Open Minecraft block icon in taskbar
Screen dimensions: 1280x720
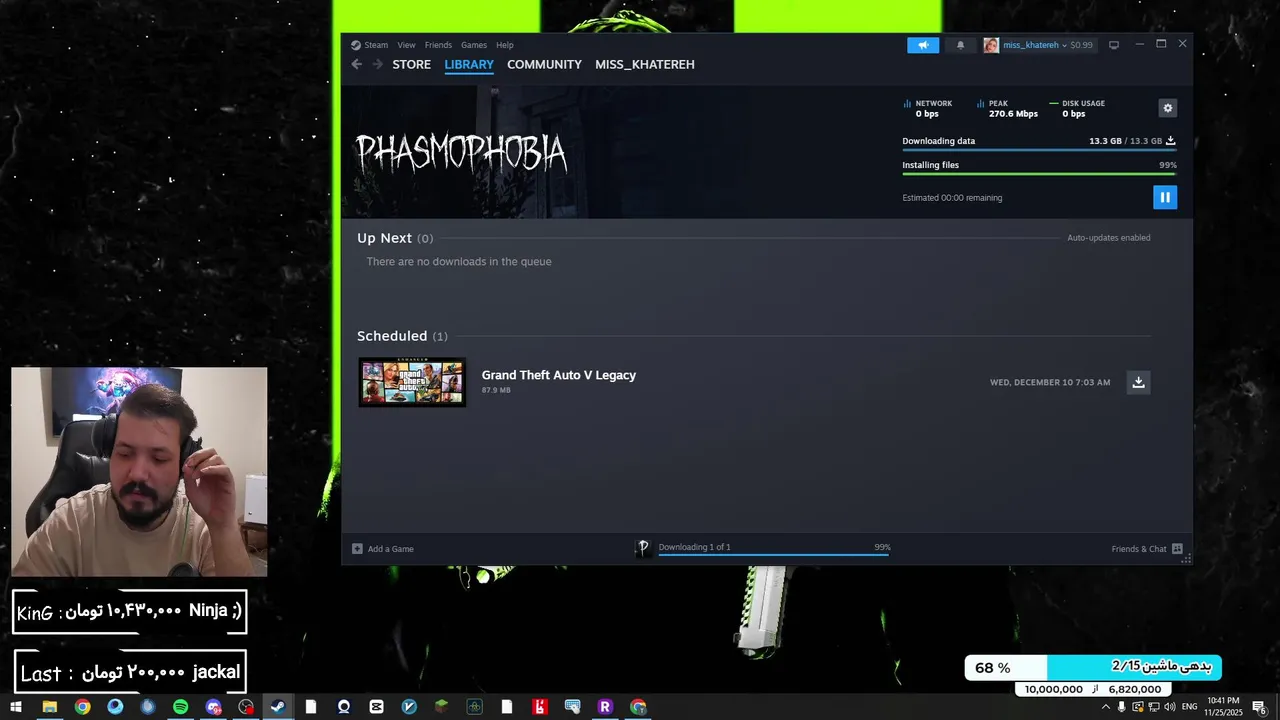tap(441, 707)
